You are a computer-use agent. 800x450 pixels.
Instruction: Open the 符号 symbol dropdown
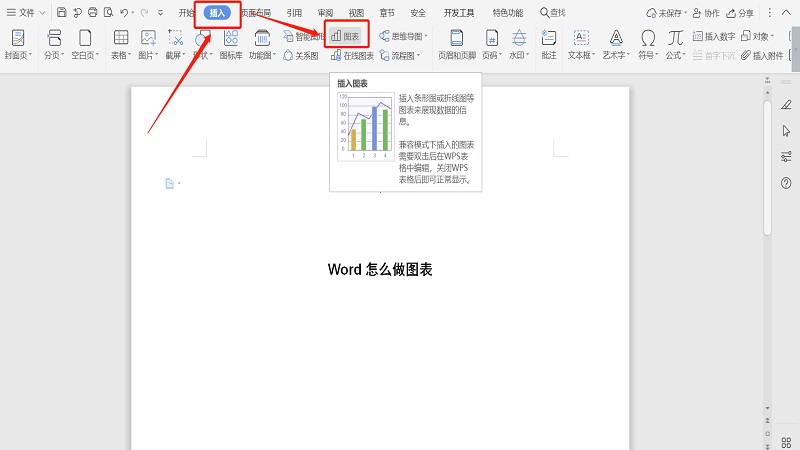pyautogui.click(x=648, y=56)
